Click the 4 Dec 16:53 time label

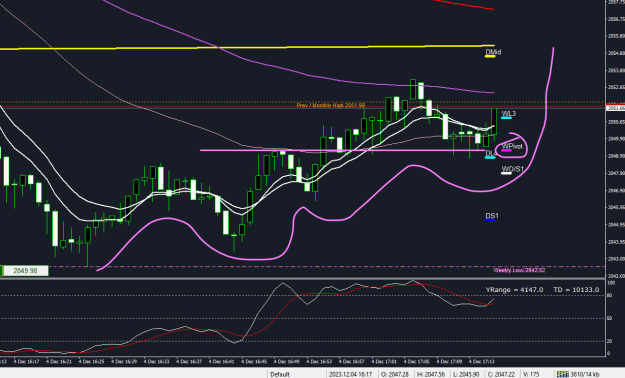tap(319, 362)
